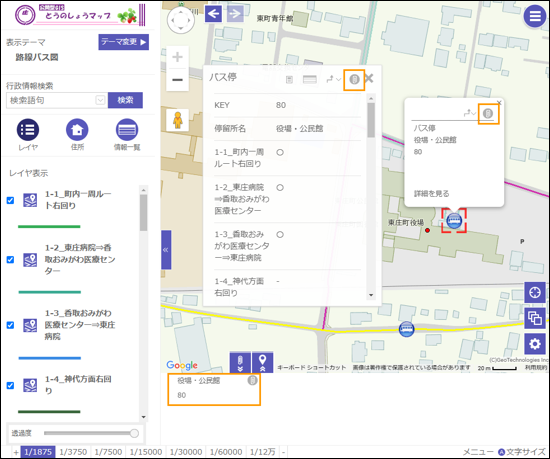Image resolution: width=550 pixels, height=459 pixels.
Task: Expand the 検索語句 dropdown arrow
Action: click(x=100, y=100)
